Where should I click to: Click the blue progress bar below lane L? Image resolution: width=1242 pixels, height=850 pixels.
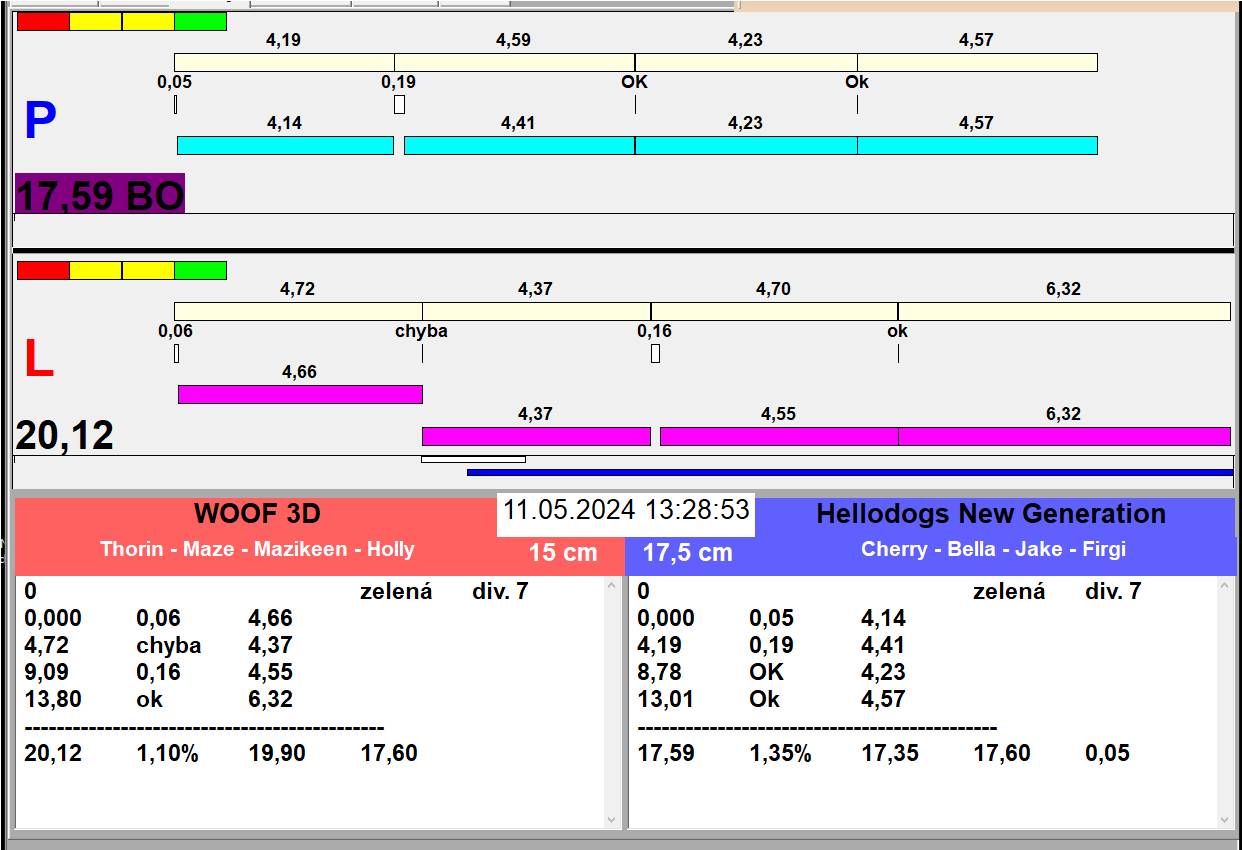[x=848, y=472]
